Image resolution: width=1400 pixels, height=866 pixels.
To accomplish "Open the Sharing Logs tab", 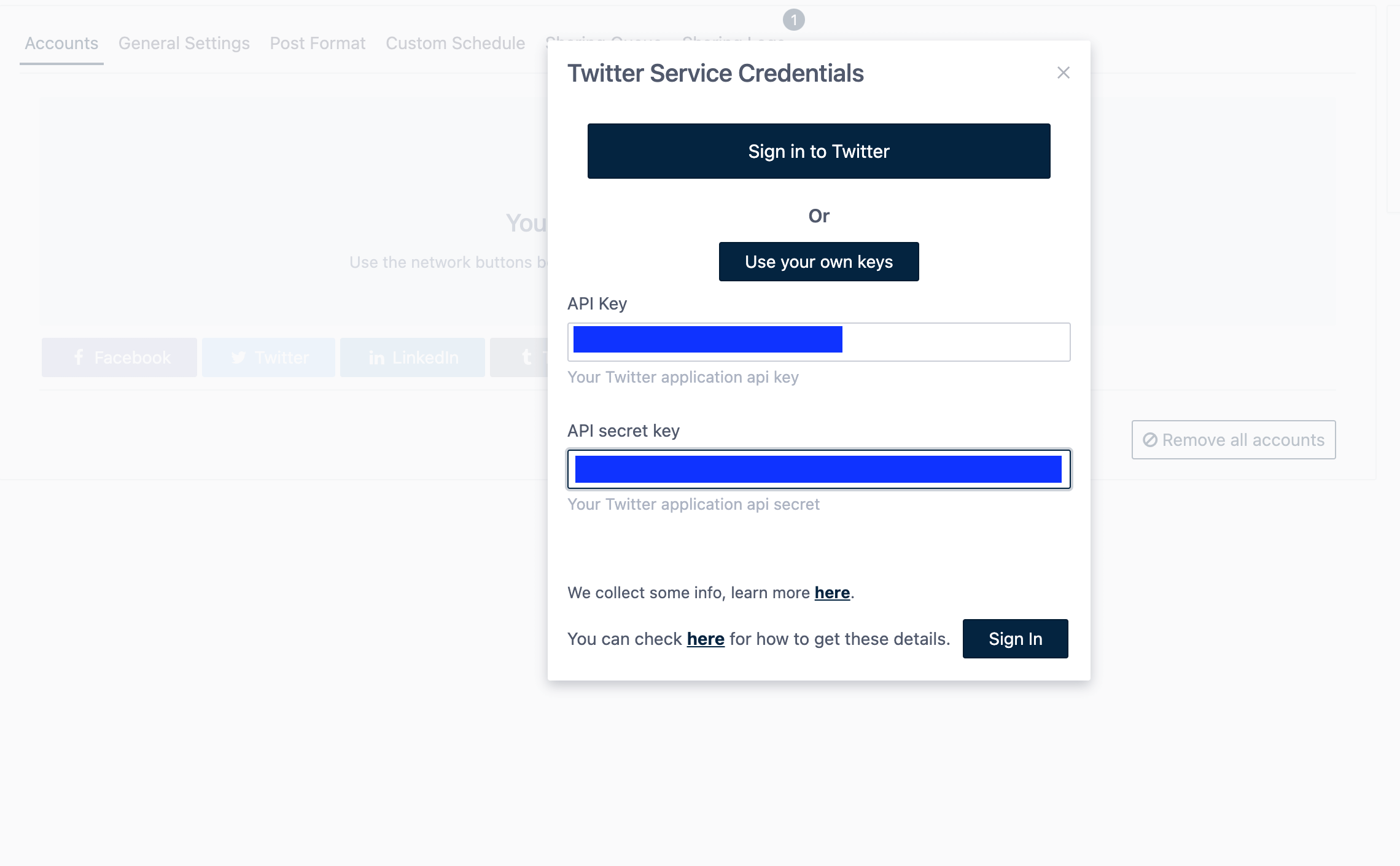I will pos(733,38).
